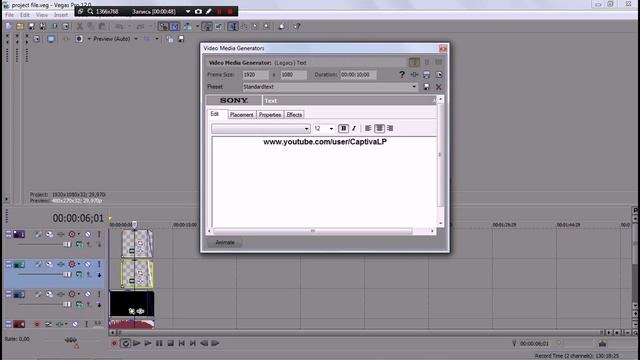Arm the audio track for record

click(37, 324)
